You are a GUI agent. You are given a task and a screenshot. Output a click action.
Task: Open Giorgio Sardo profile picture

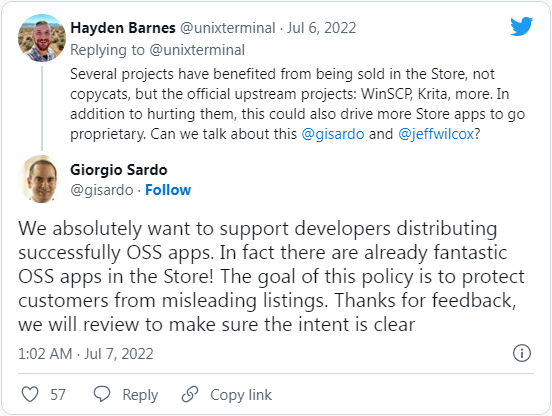[x=42, y=179]
